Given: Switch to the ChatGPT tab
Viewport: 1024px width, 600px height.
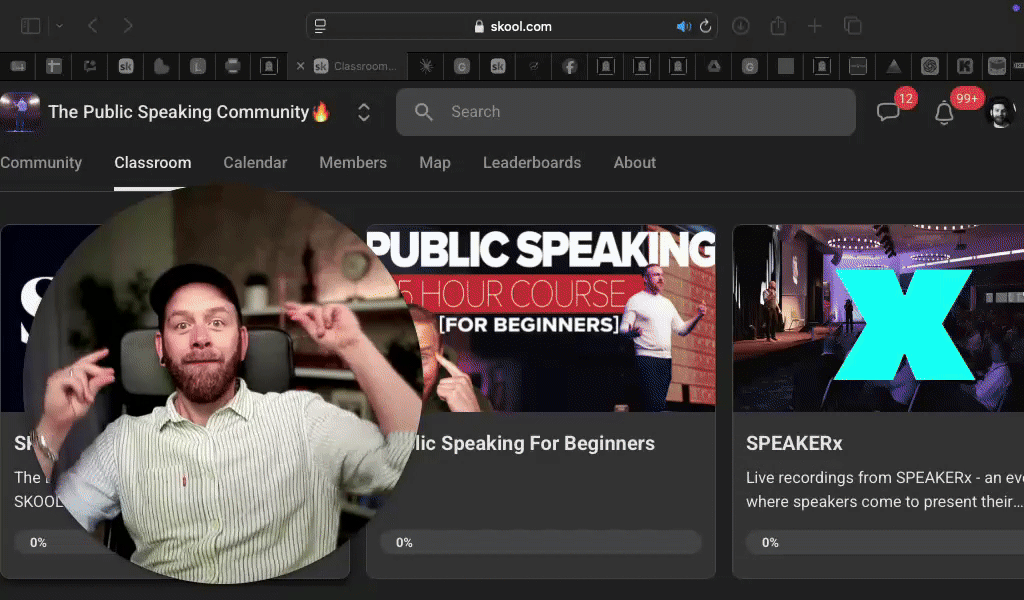Looking at the screenshot, I should pos(929,66).
